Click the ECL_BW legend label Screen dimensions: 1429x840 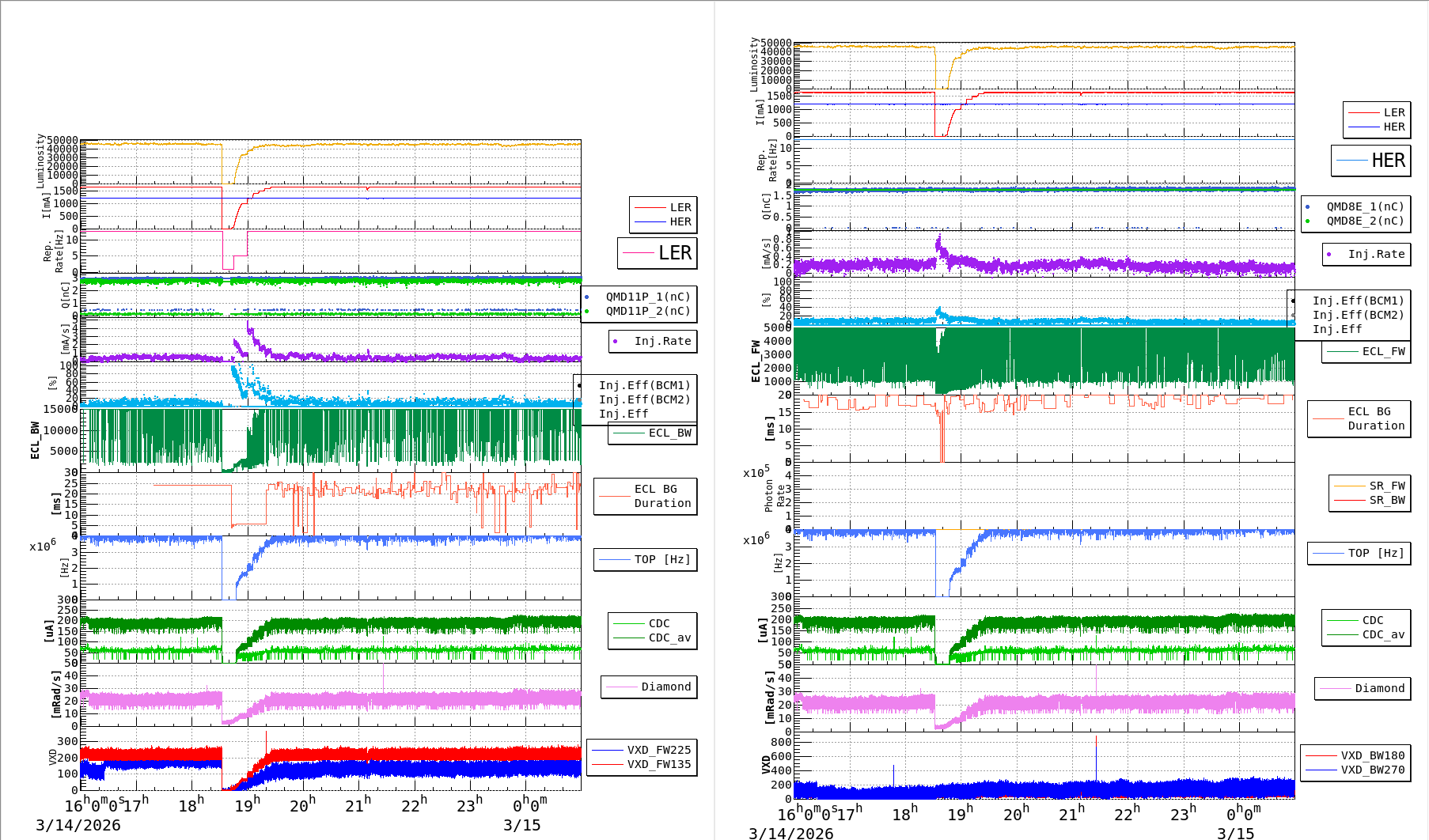point(669,433)
